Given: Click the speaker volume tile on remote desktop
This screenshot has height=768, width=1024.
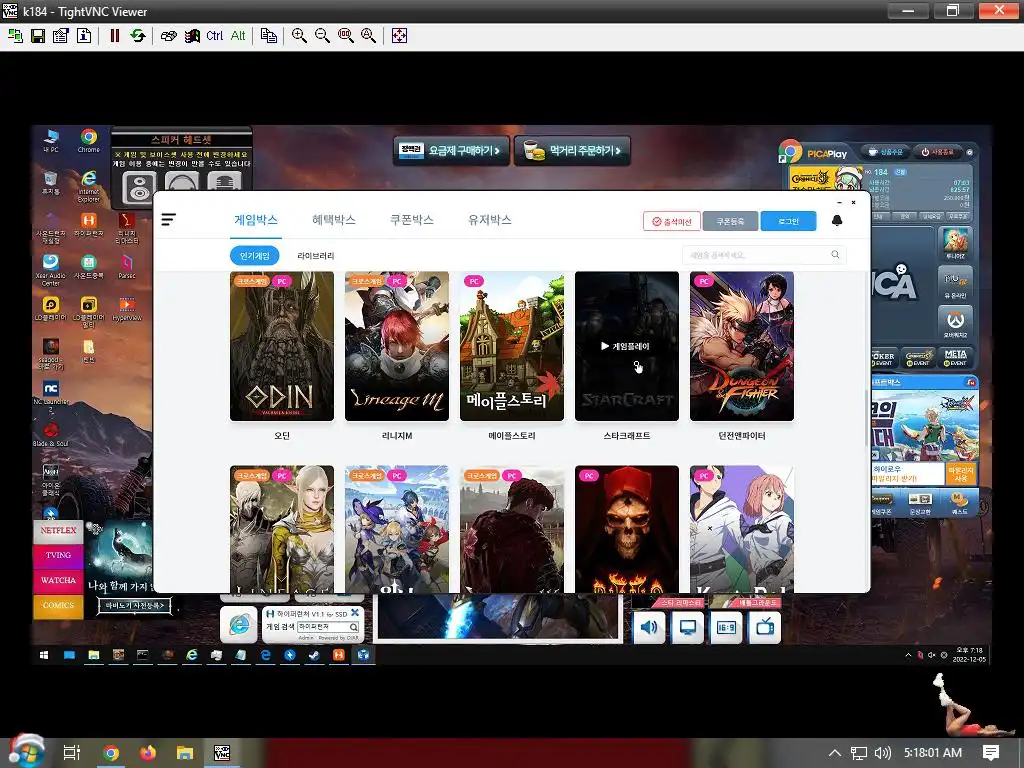Looking at the screenshot, I should point(648,628).
